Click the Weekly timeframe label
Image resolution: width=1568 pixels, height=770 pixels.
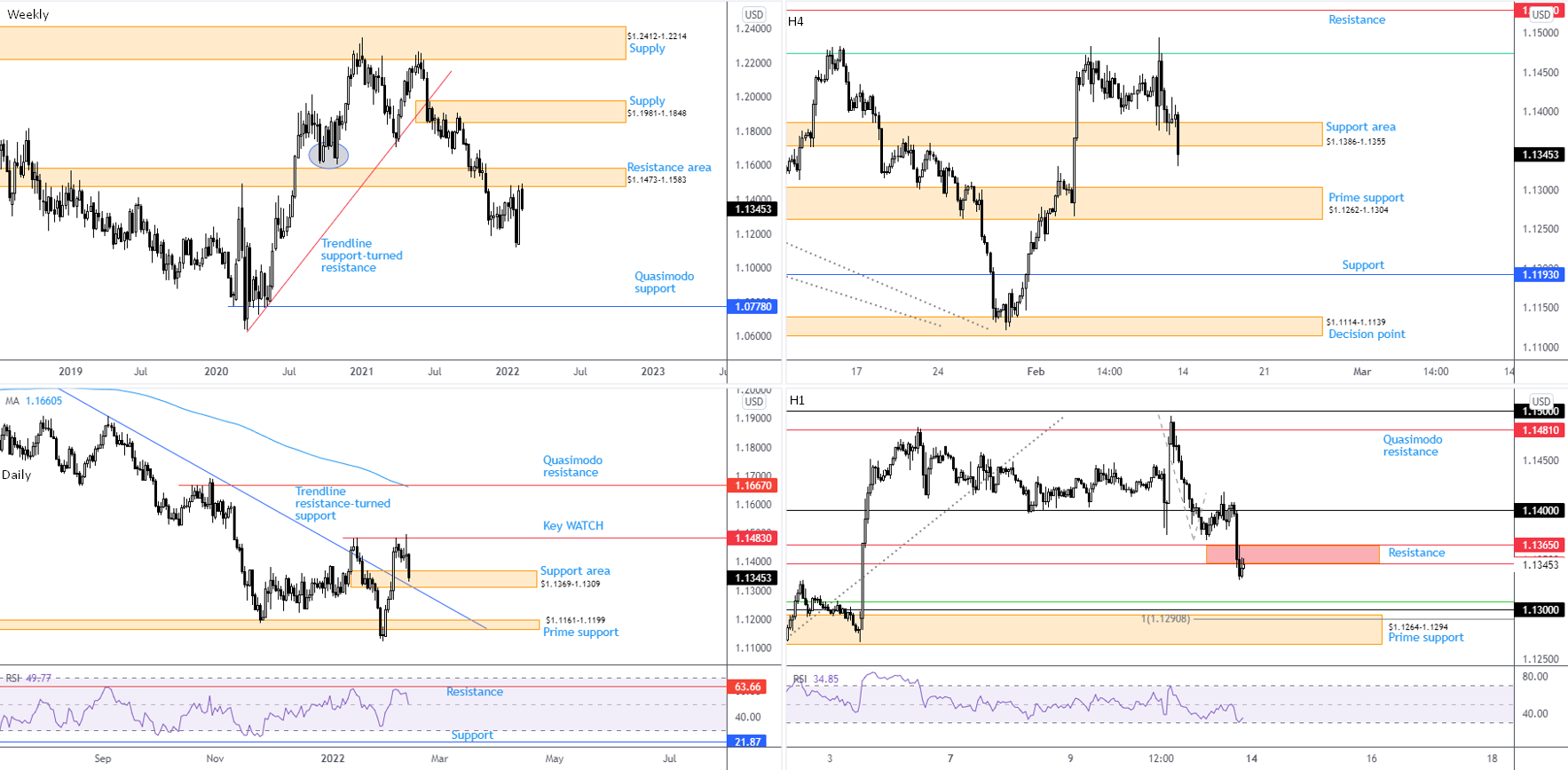(x=28, y=14)
